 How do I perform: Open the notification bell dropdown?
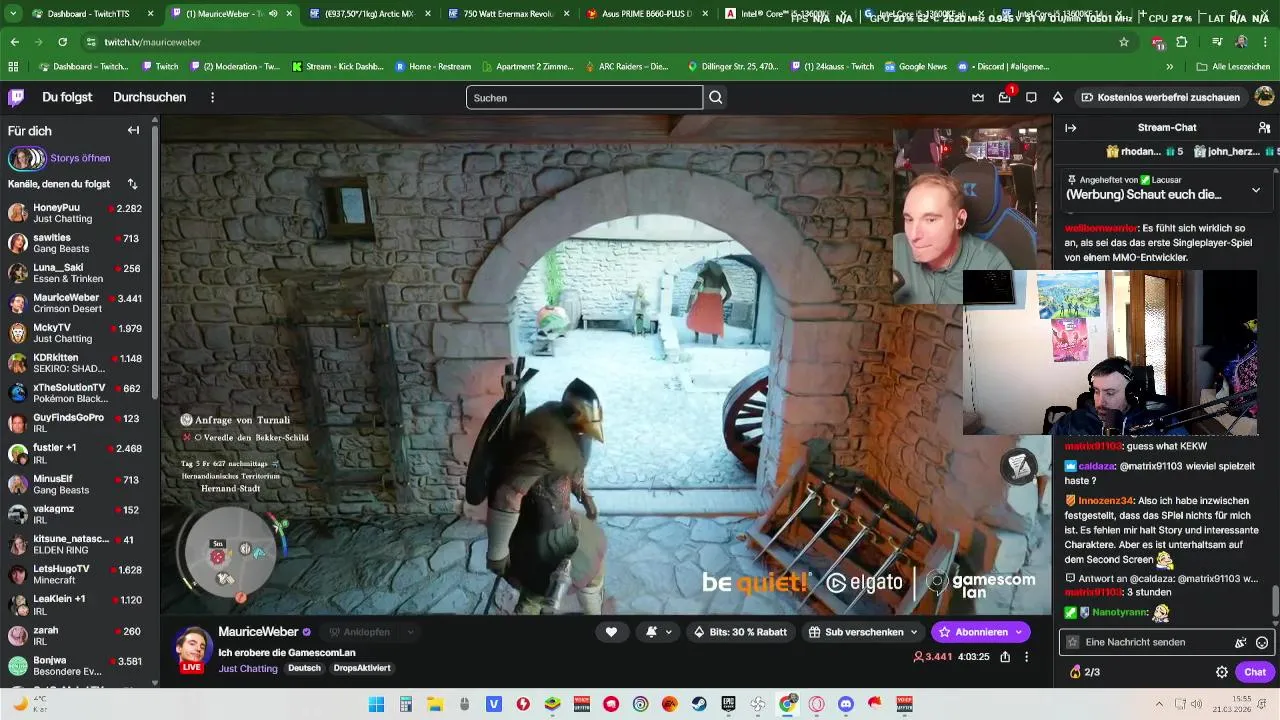[658, 632]
